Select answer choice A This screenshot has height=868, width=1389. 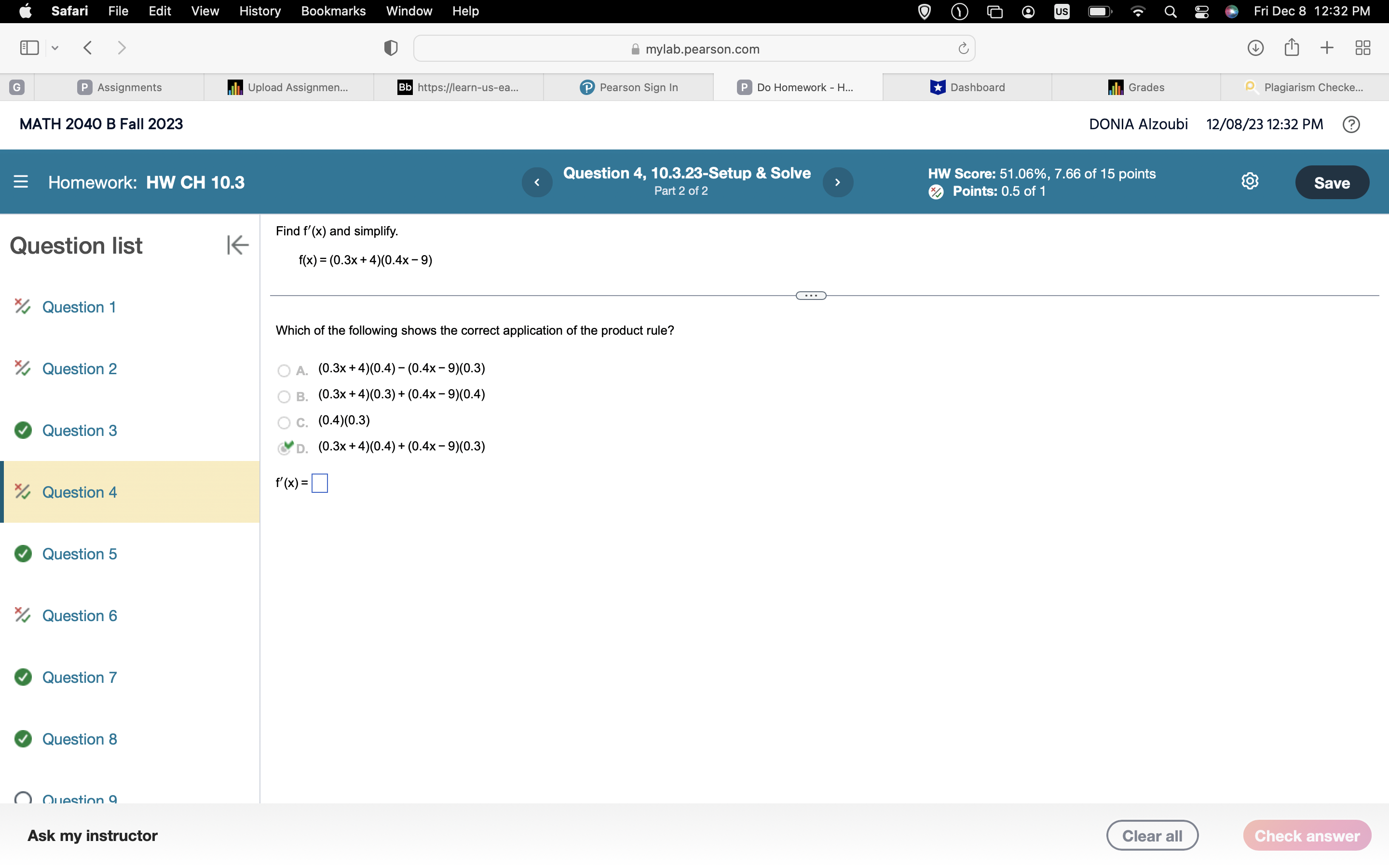point(284,371)
